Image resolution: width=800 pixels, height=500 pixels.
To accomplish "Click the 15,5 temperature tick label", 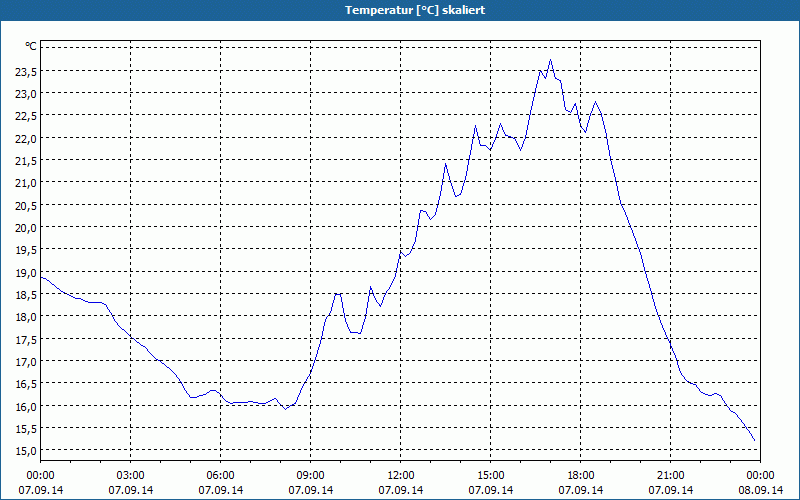I will 26,429.
